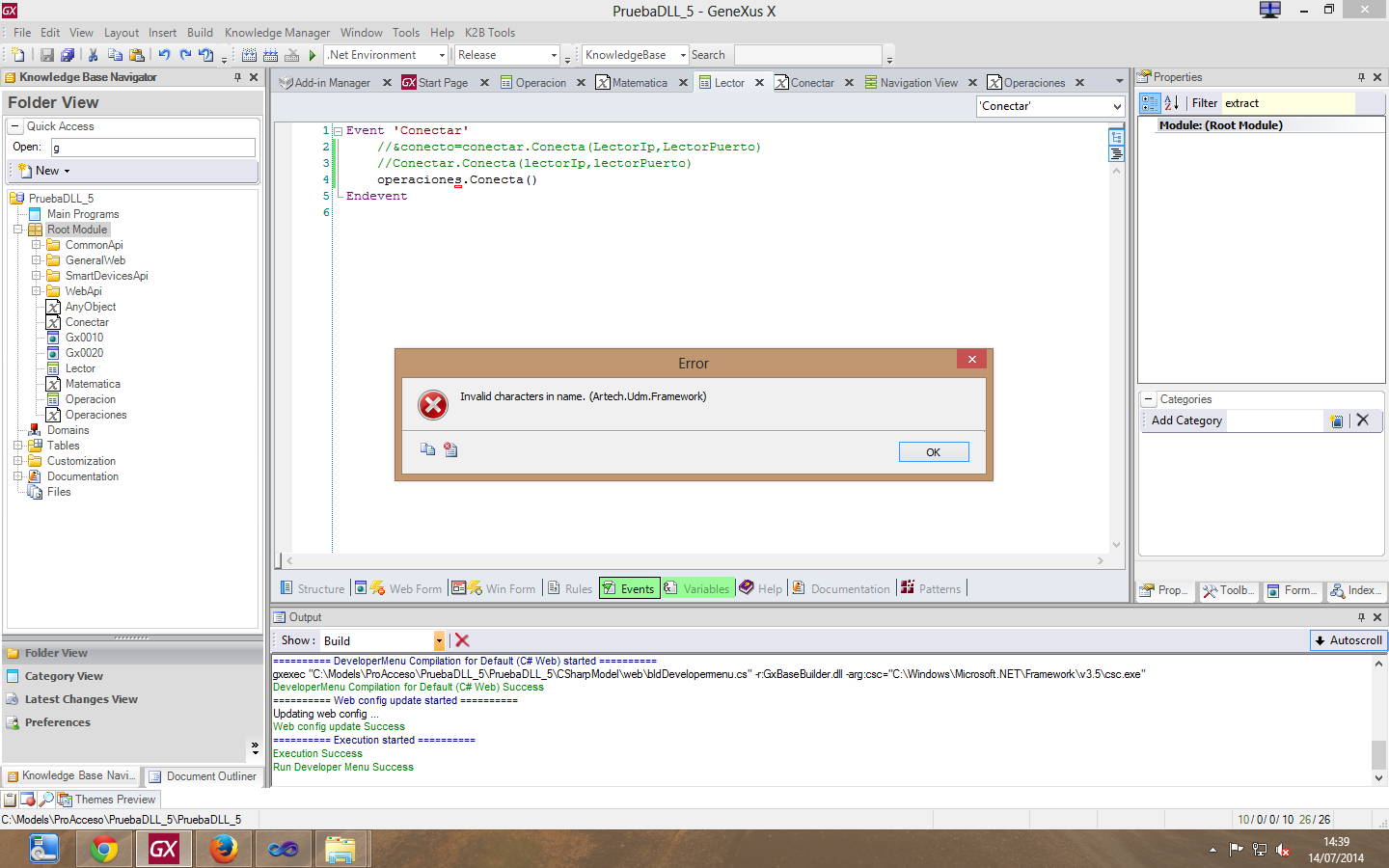Click the Cut scissors icon
The height and width of the screenshot is (868, 1389).
[x=94, y=55]
